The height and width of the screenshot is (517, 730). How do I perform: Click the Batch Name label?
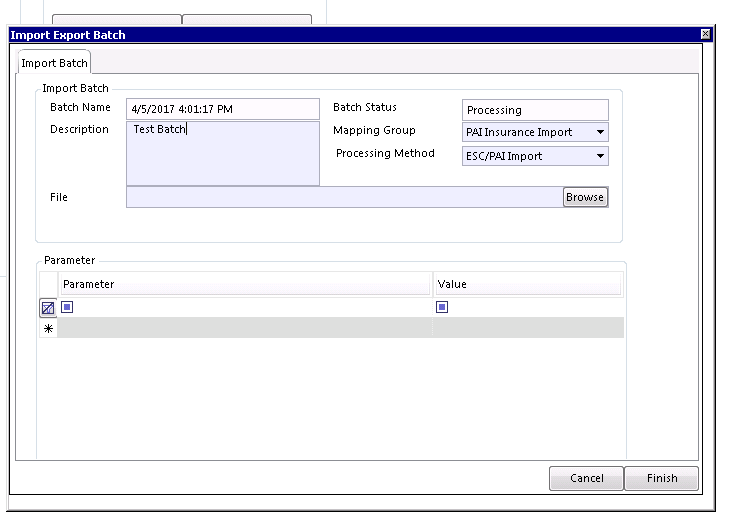(80, 107)
